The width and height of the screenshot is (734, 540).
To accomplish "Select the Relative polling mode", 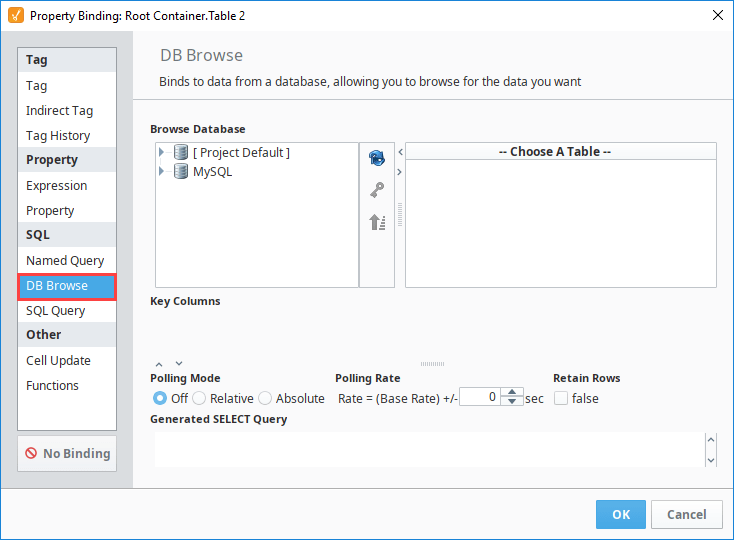I will pyautogui.click(x=199, y=398).
